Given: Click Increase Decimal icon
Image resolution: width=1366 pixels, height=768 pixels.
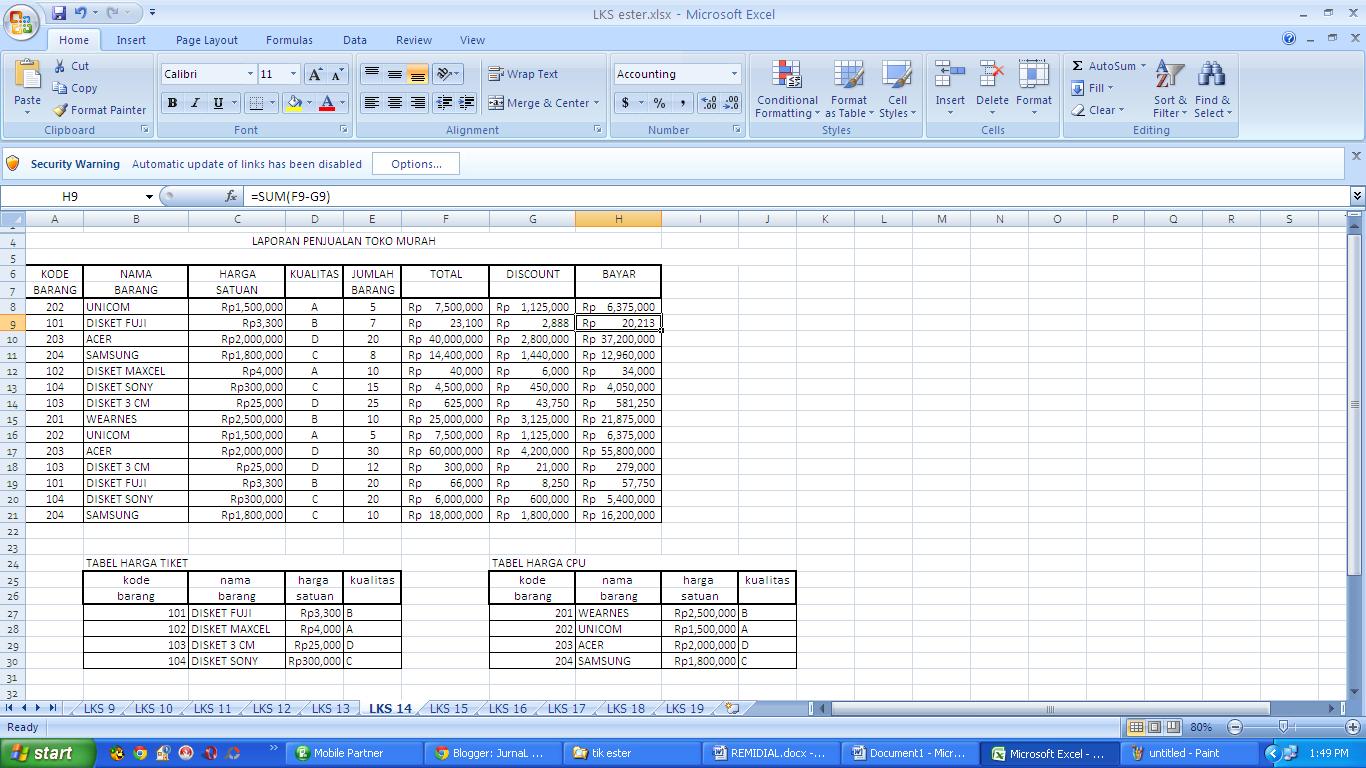Looking at the screenshot, I should pyautogui.click(x=708, y=103).
